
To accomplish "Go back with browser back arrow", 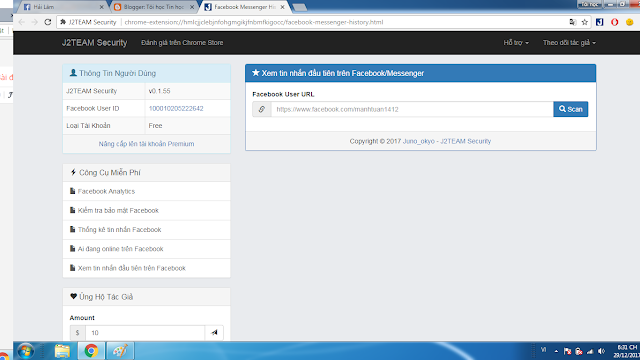I will point(22,22).
